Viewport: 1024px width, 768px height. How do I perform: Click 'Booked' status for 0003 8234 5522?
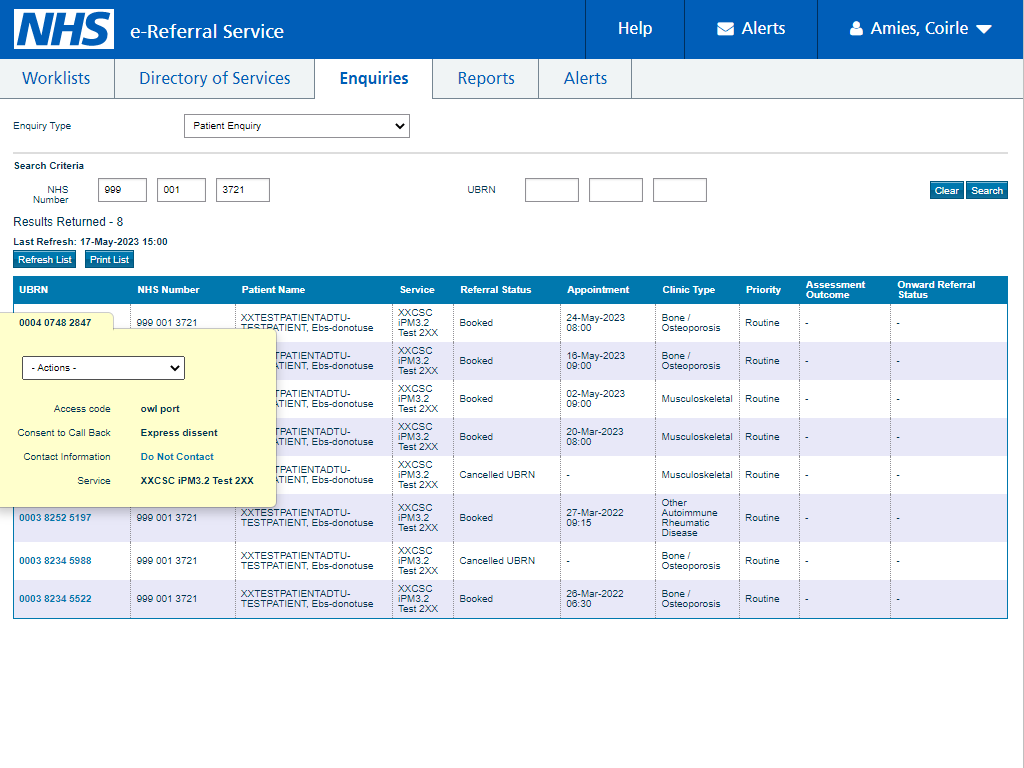click(476, 599)
